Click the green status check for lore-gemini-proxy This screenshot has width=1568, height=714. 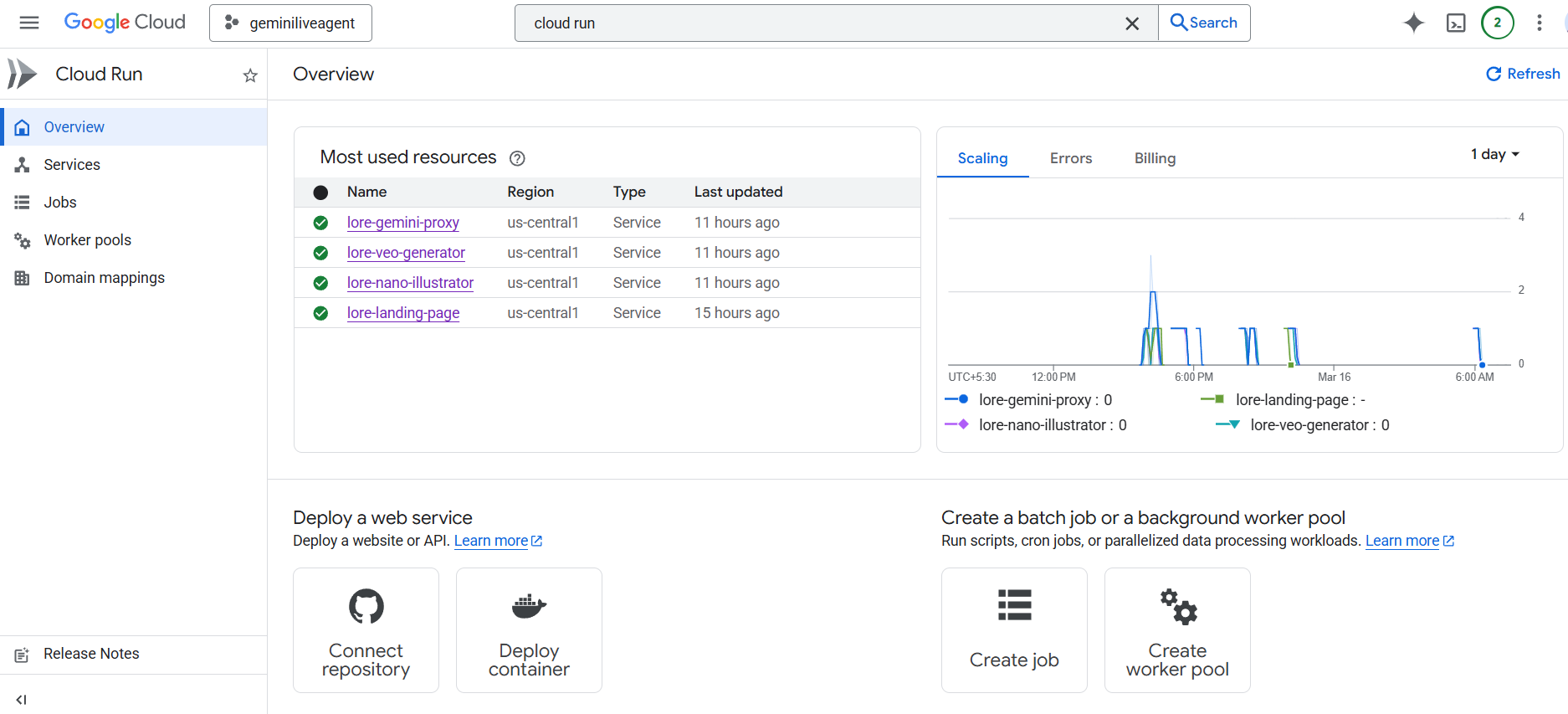[320, 223]
